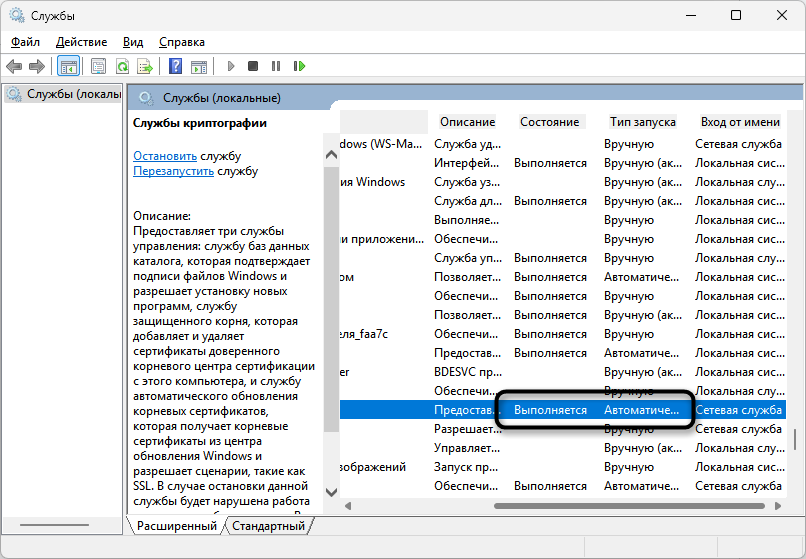This screenshot has width=806, height=559.
Task: Maximize the Службы window
Action: click(736, 15)
